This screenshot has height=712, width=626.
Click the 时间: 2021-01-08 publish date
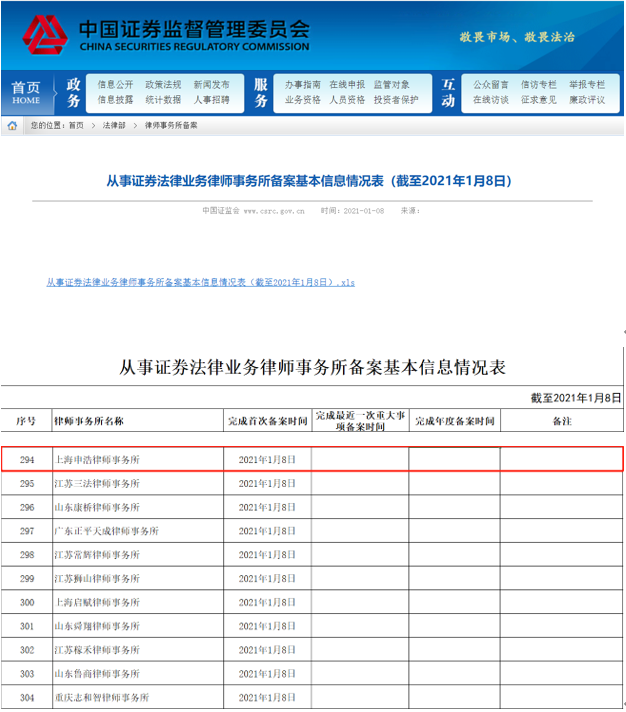(352, 211)
